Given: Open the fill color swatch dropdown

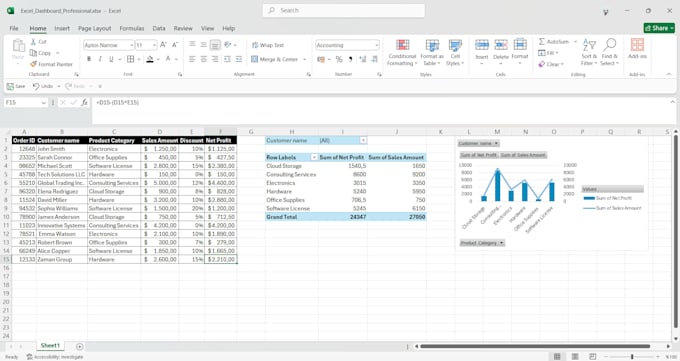Looking at the screenshot, I should click(158, 59).
